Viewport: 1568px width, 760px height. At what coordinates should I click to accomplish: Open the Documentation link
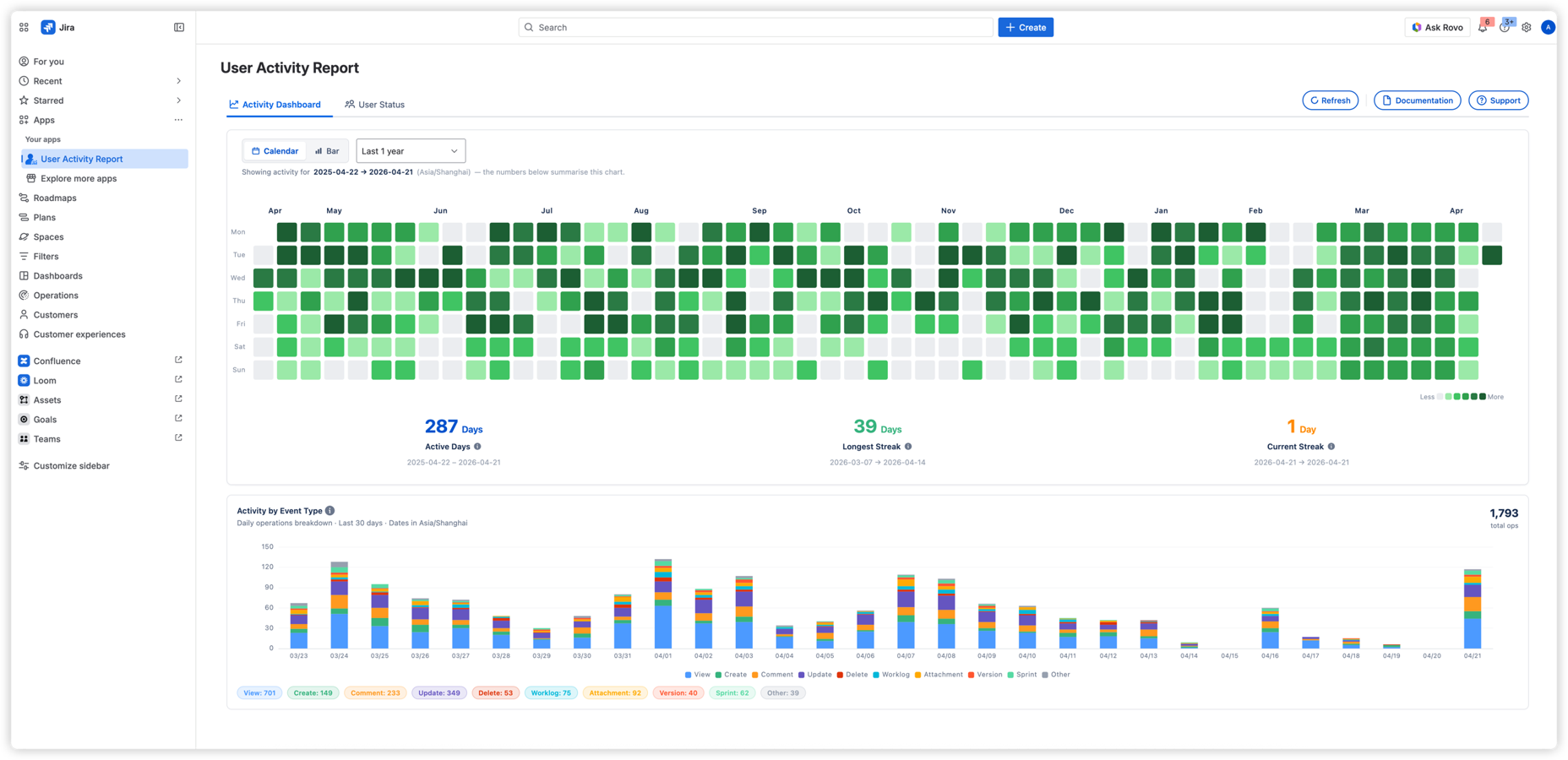point(1417,100)
